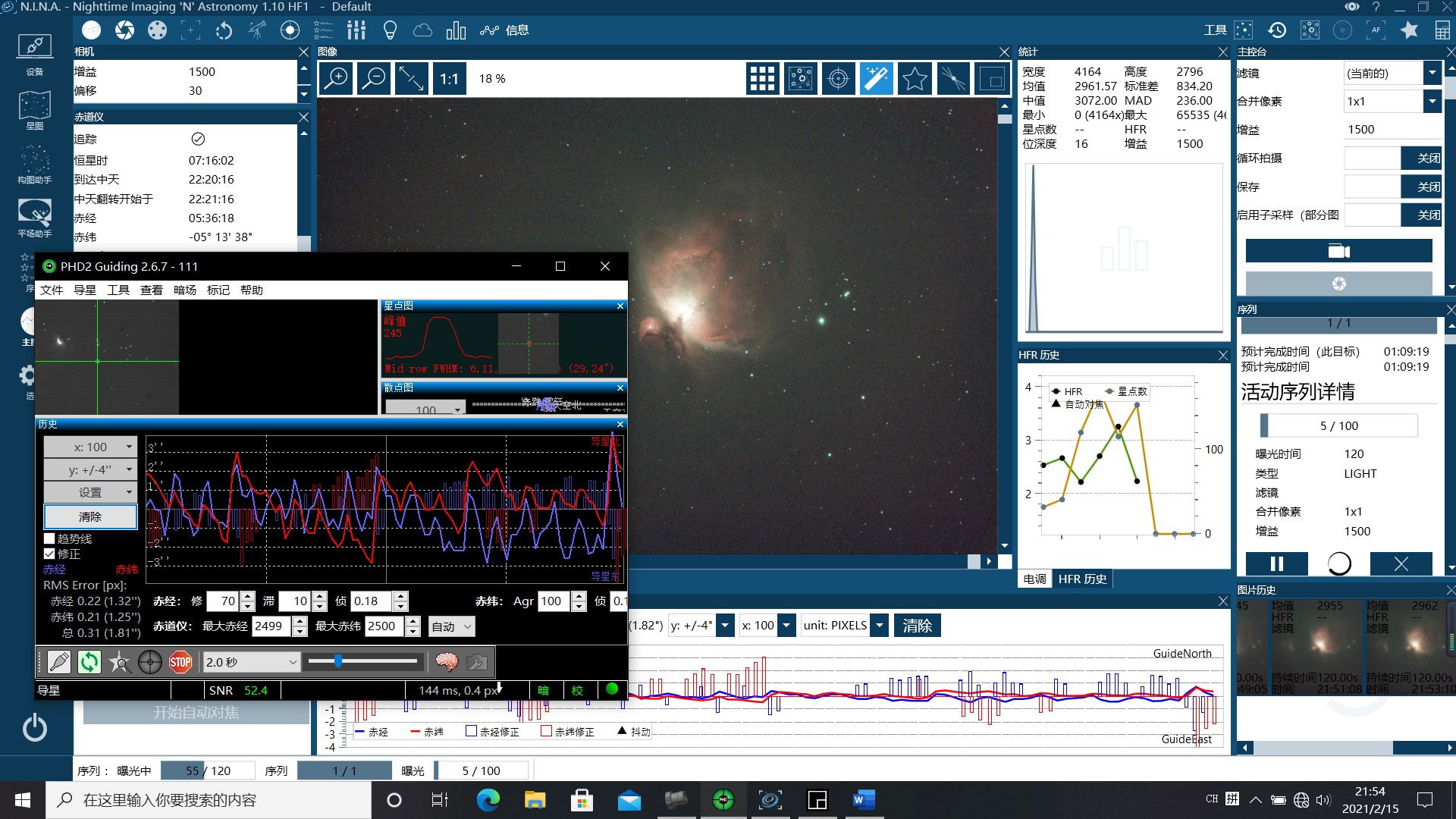
Task: Open the 工具 menu in PHD2
Action: (x=118, y=290)
